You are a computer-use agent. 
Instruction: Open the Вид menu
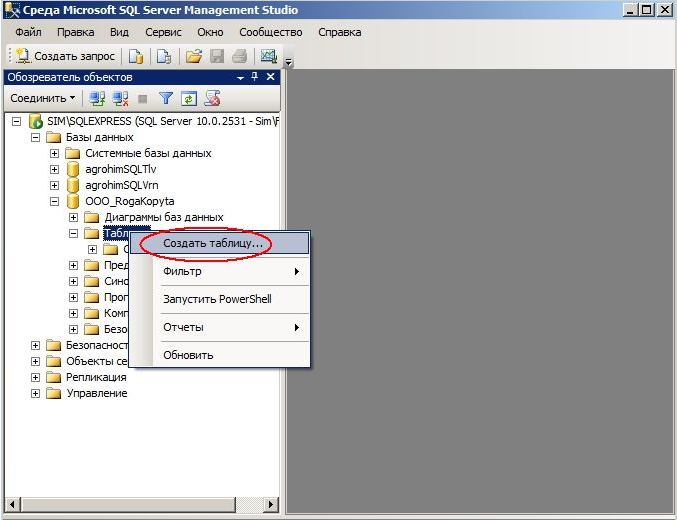[119, 32]
